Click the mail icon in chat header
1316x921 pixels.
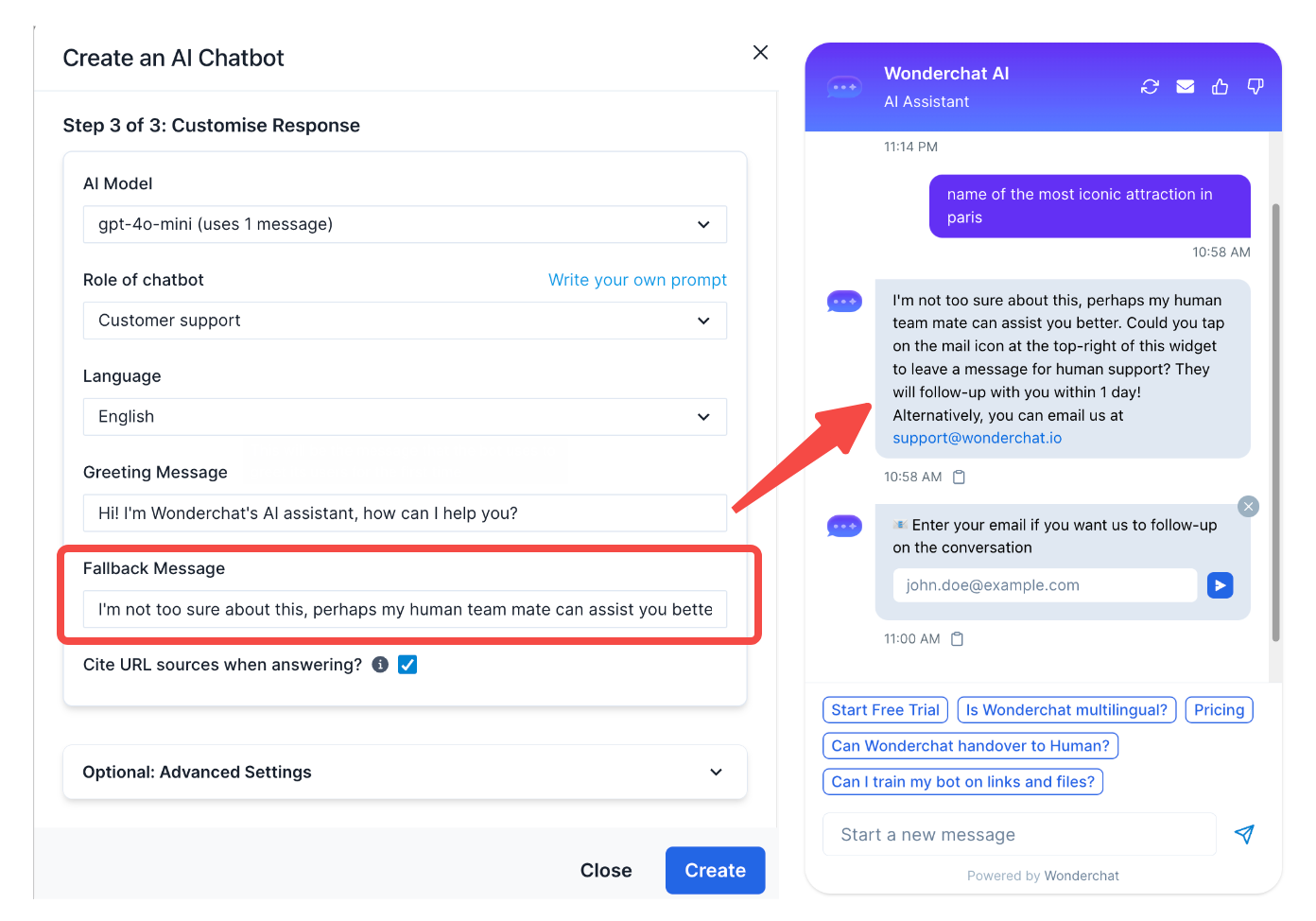[1185, 87]
